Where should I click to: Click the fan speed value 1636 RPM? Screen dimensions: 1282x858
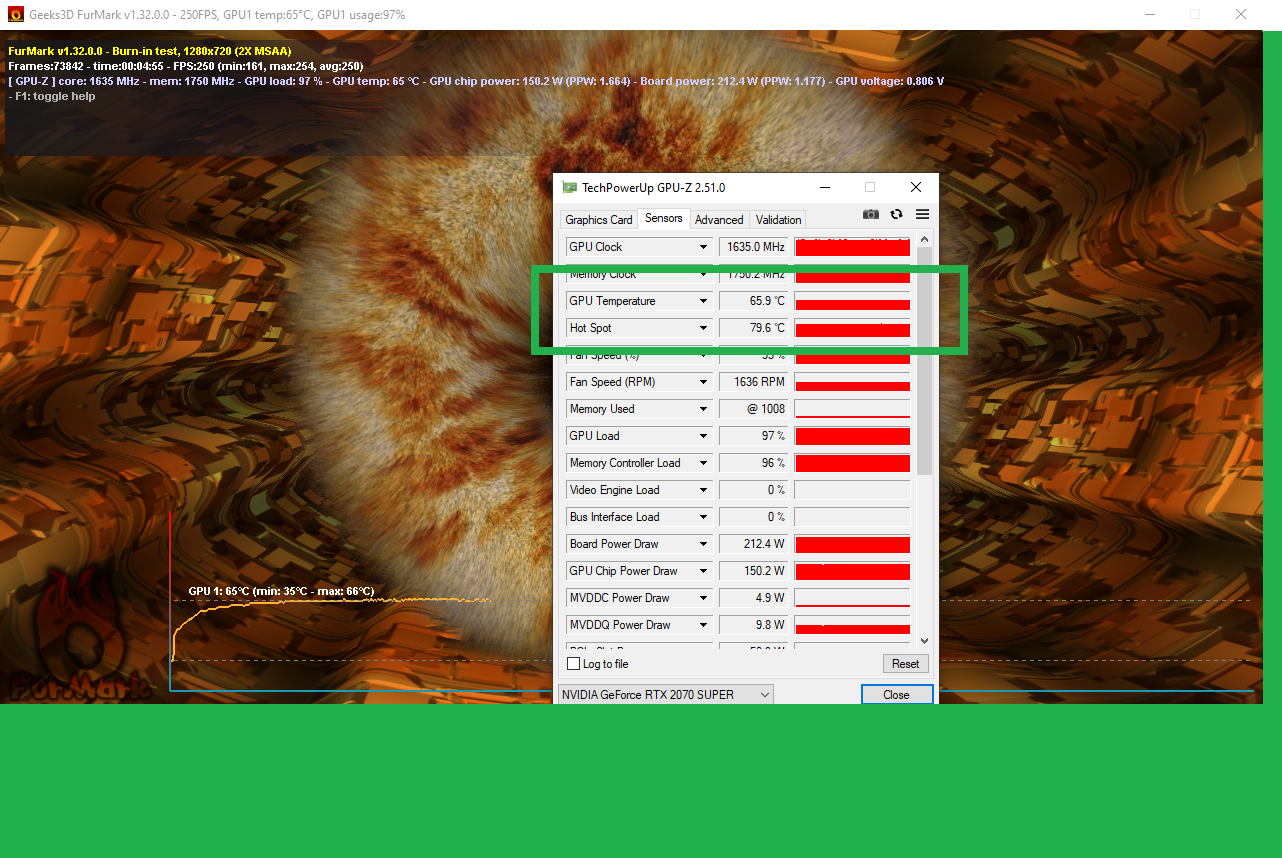(x=754, y=382)
